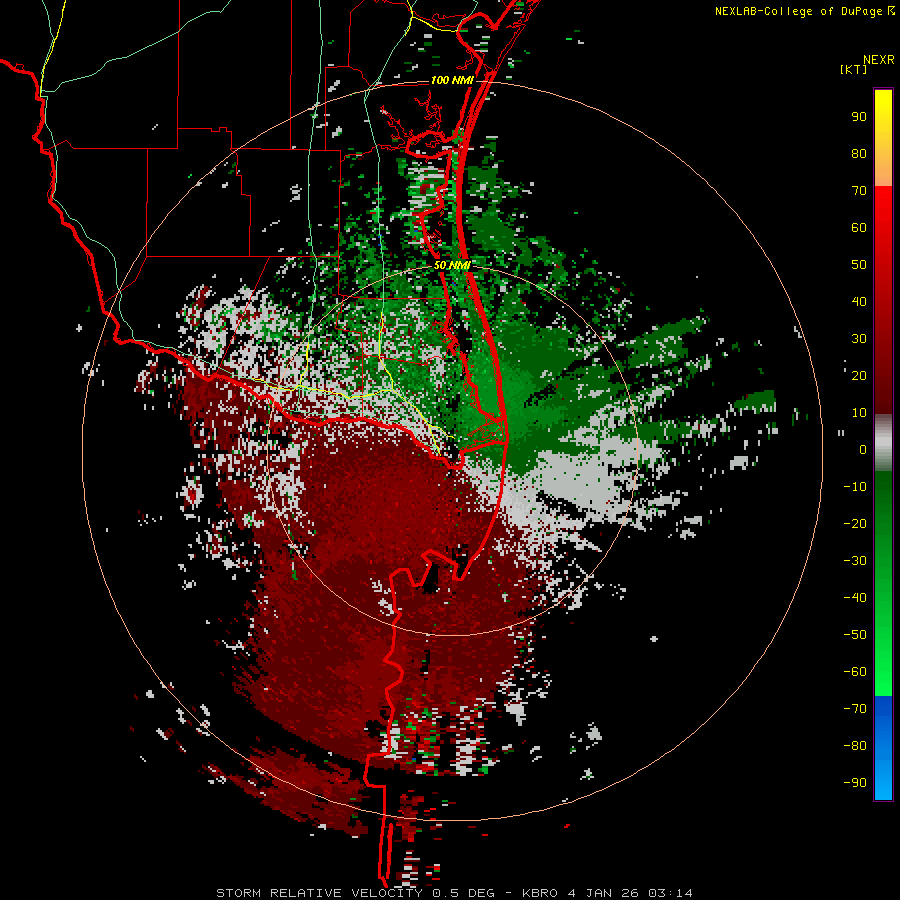Click the -40 value on velocity scale
Image resolution: width=900 pixels, height=900 pixels.
coord(855,598)
